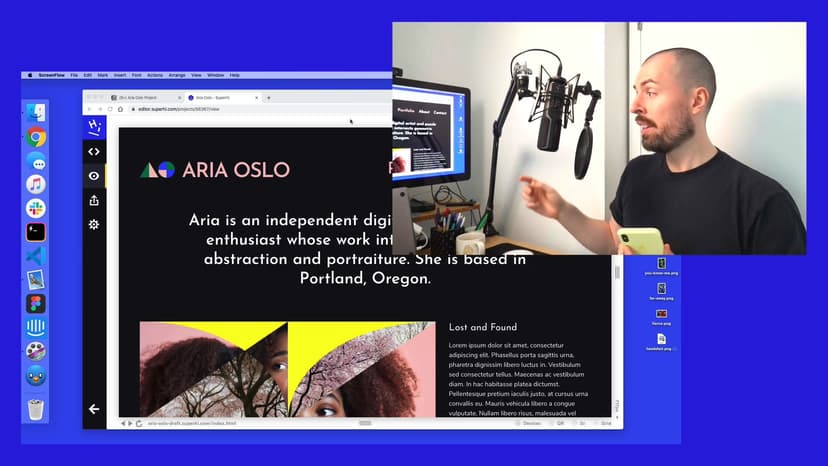Click the preview pane vertical scrollbar
This screenshot has width=828, height=466.
click(x=615, y=300)
